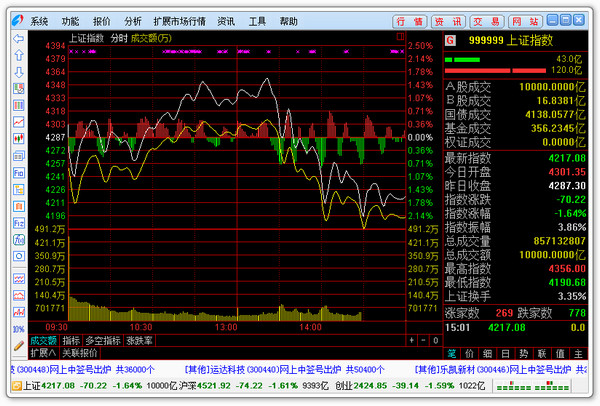The width and height of the screenshot is (600, 406).
Task: Open 运达科技 (300440) news link in ticker
Action: (285, 369)
